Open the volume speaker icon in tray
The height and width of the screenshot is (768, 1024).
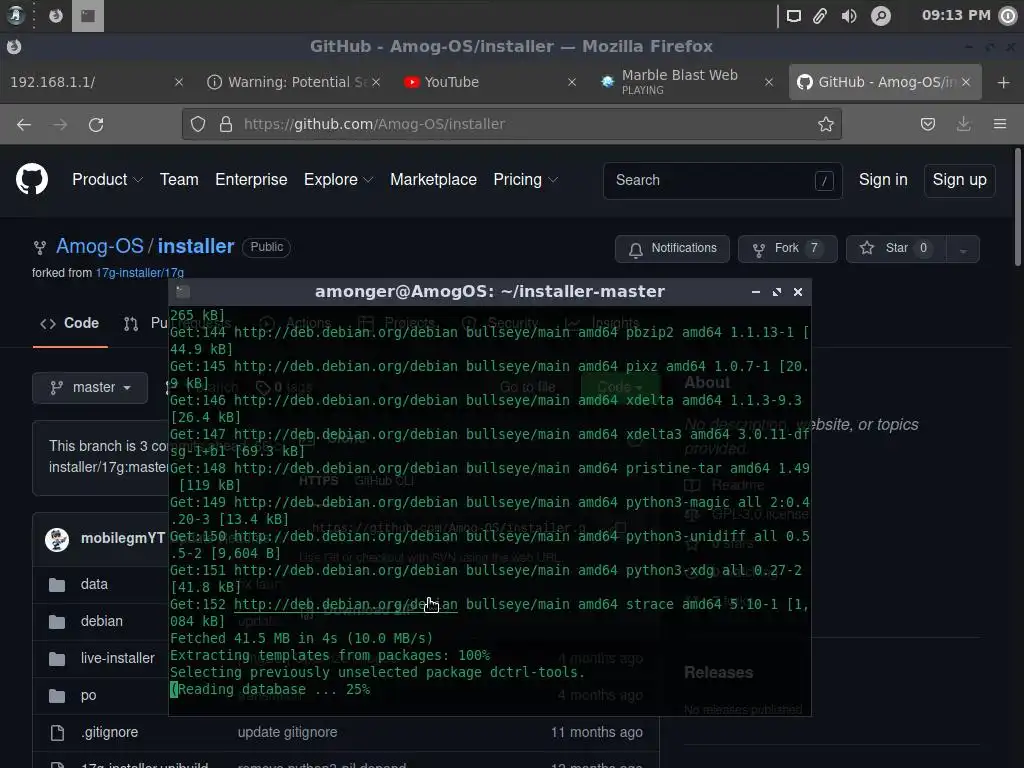[x=849, y=16]
